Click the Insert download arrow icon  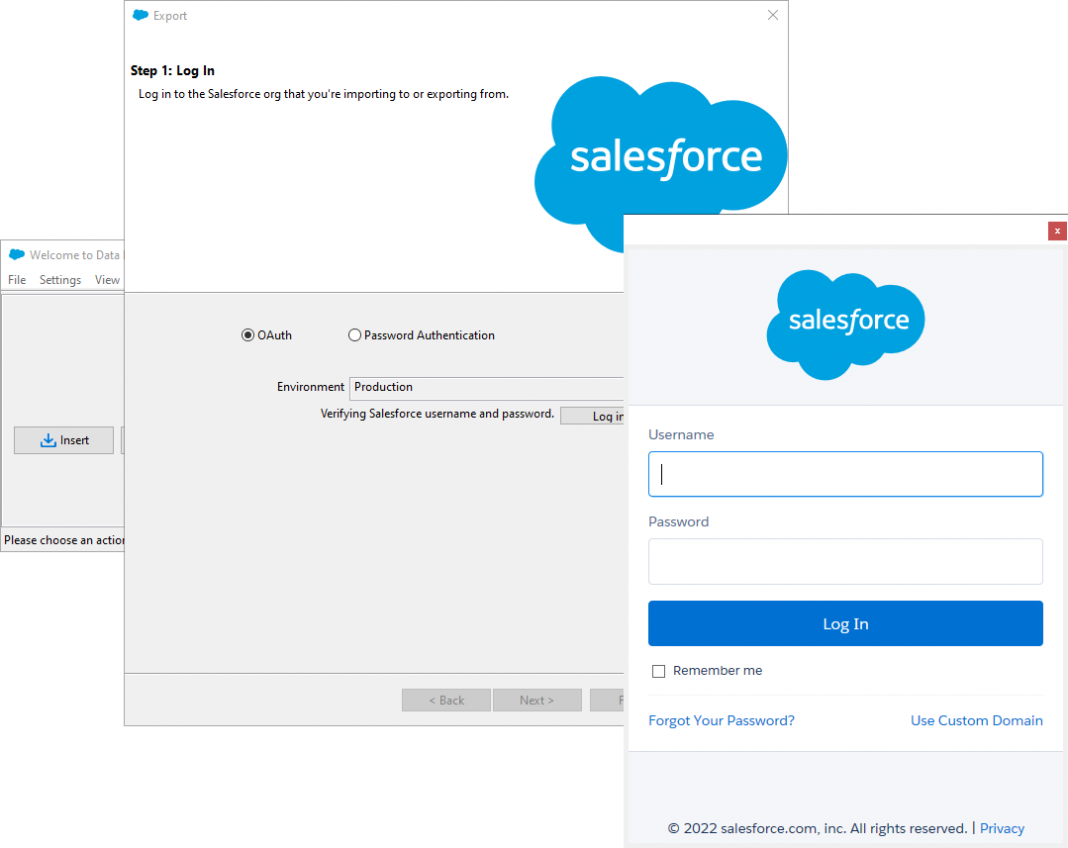47,440
